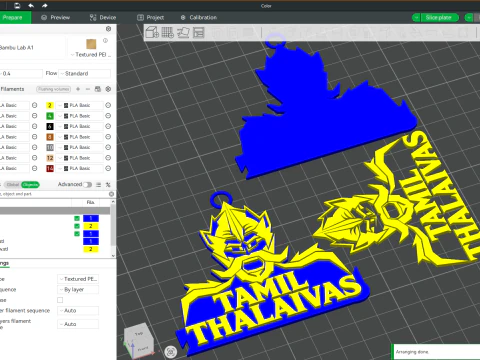Click the Slice plate button

pyautogui.click(x=439, y=18)
